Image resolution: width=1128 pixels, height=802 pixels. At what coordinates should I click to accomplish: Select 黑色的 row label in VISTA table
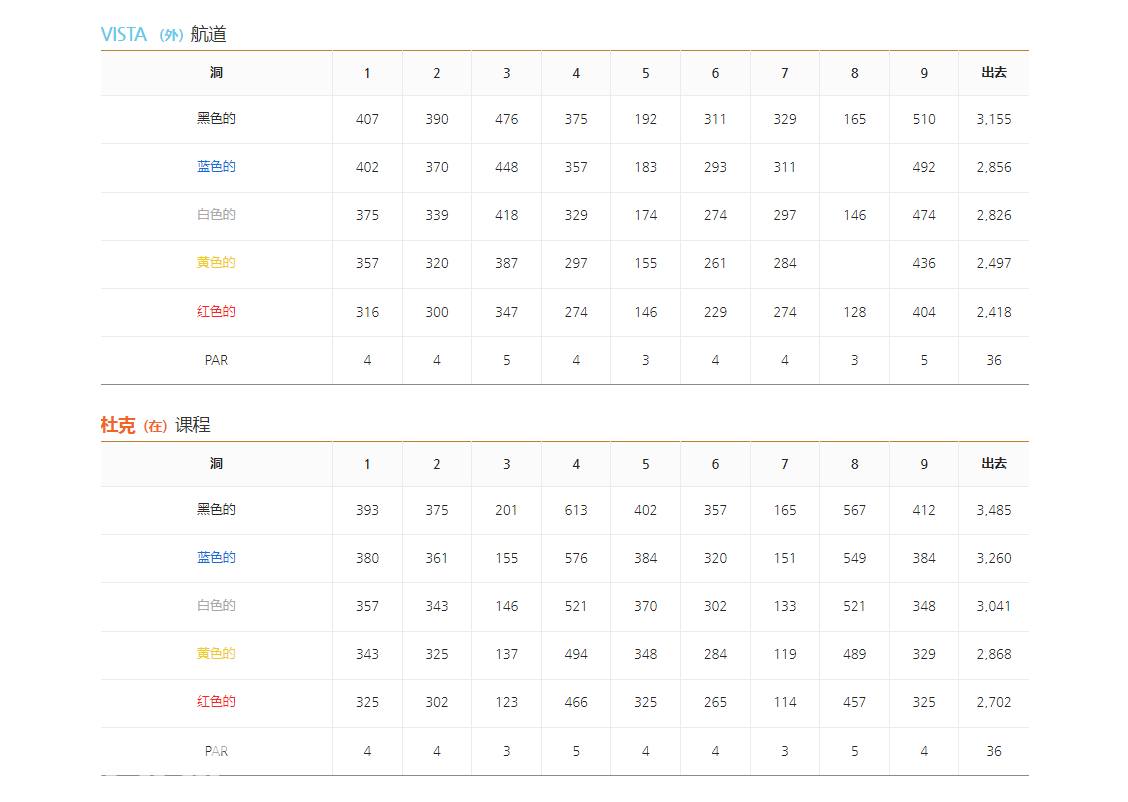click(216, 119)
